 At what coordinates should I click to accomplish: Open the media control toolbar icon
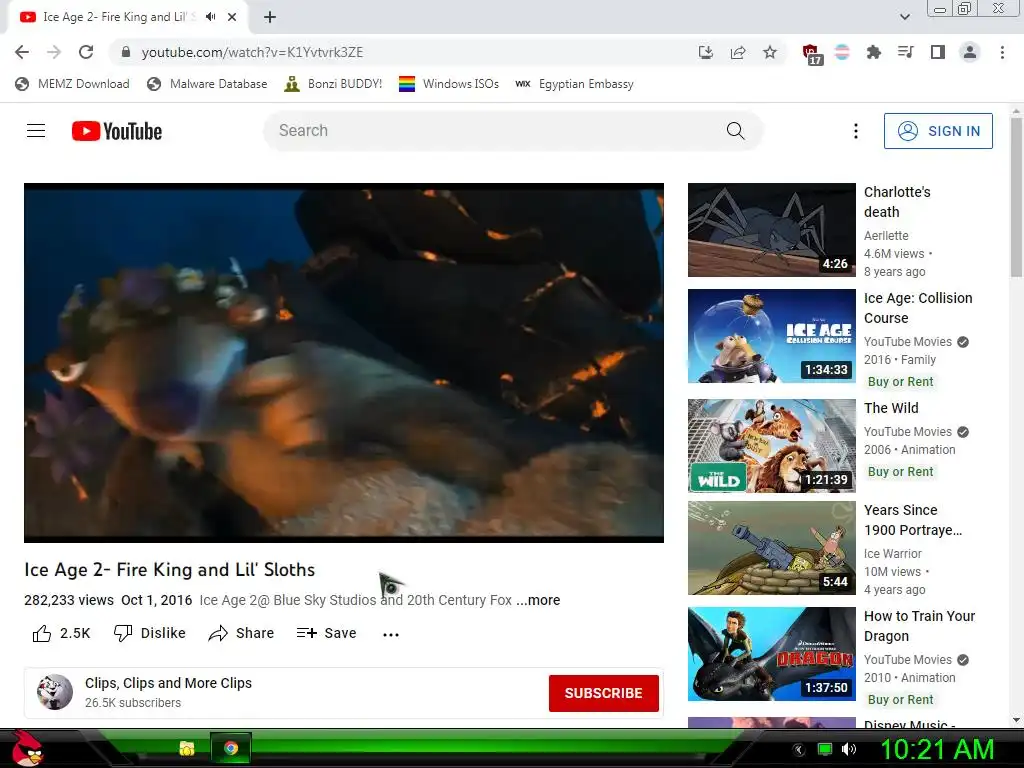(906, 52)
